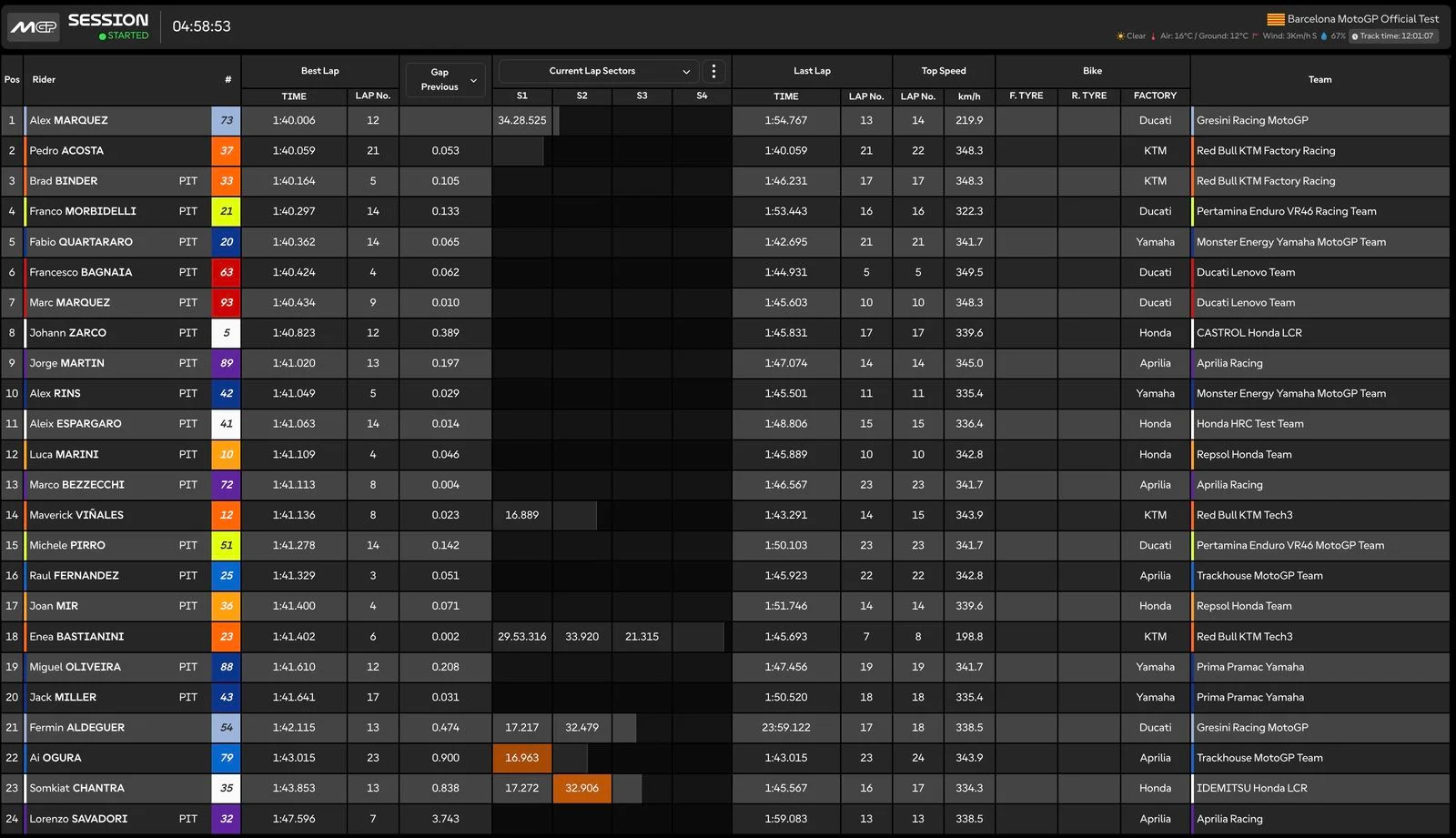Click the FACTORY sub-header

[x=1155, y=96]
